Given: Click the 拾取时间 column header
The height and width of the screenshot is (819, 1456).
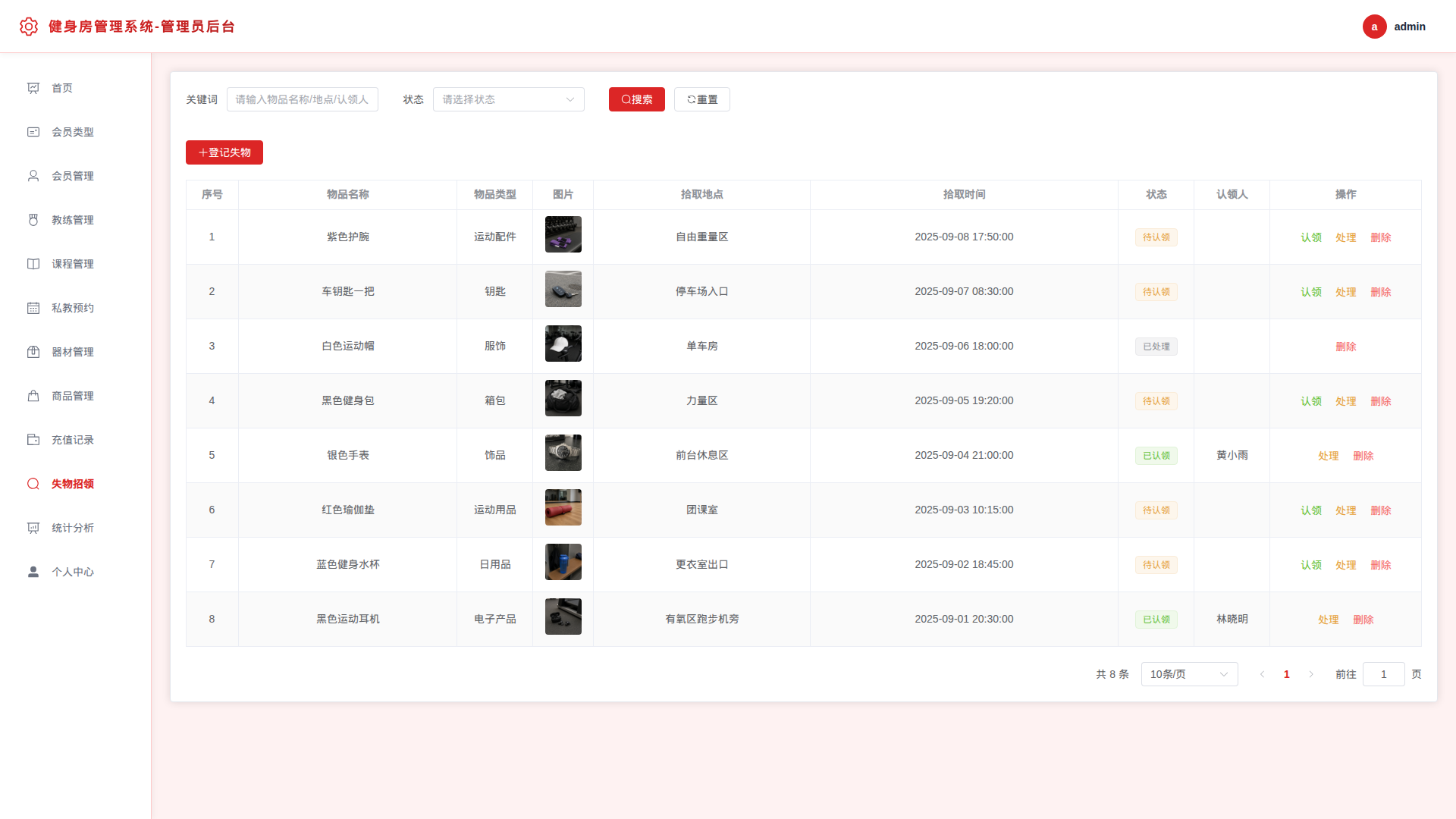Looking at the screenshot, I should coord(965,194).
